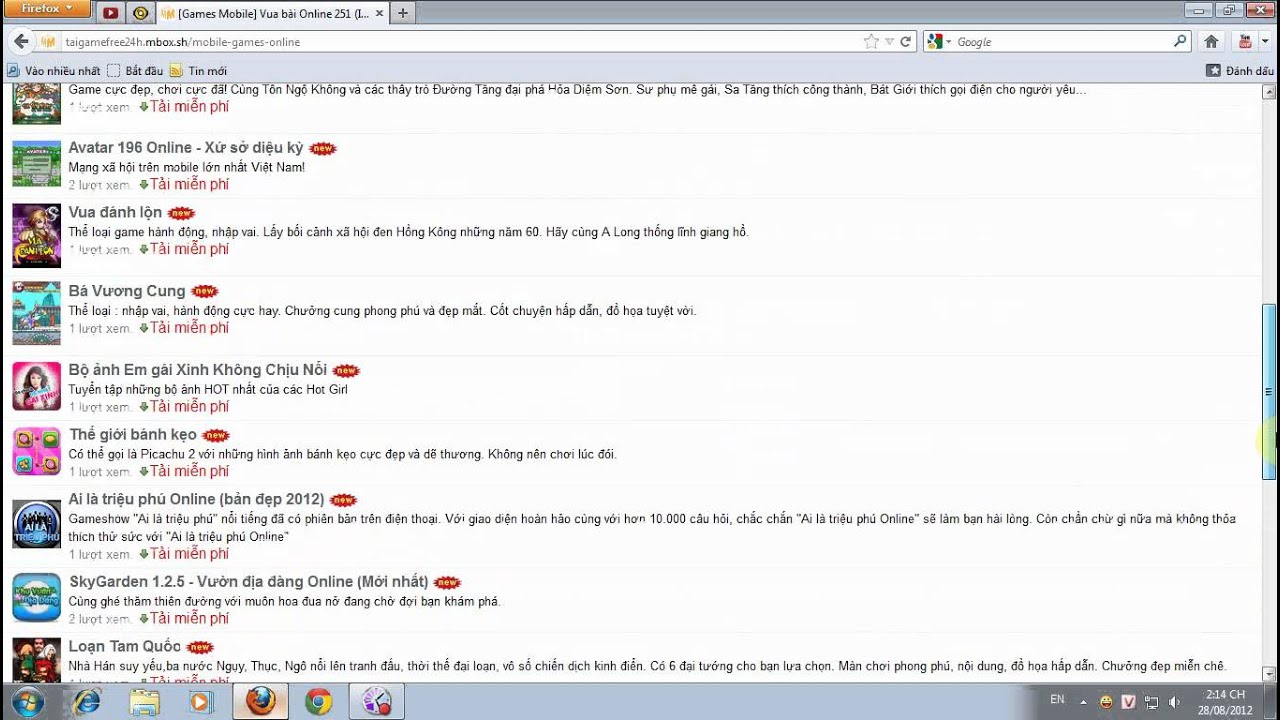Click the Bộ ảnh Em gái Xinh thumbnail
The width and height of the screenshot is (1280, 720).
(36, 386)
